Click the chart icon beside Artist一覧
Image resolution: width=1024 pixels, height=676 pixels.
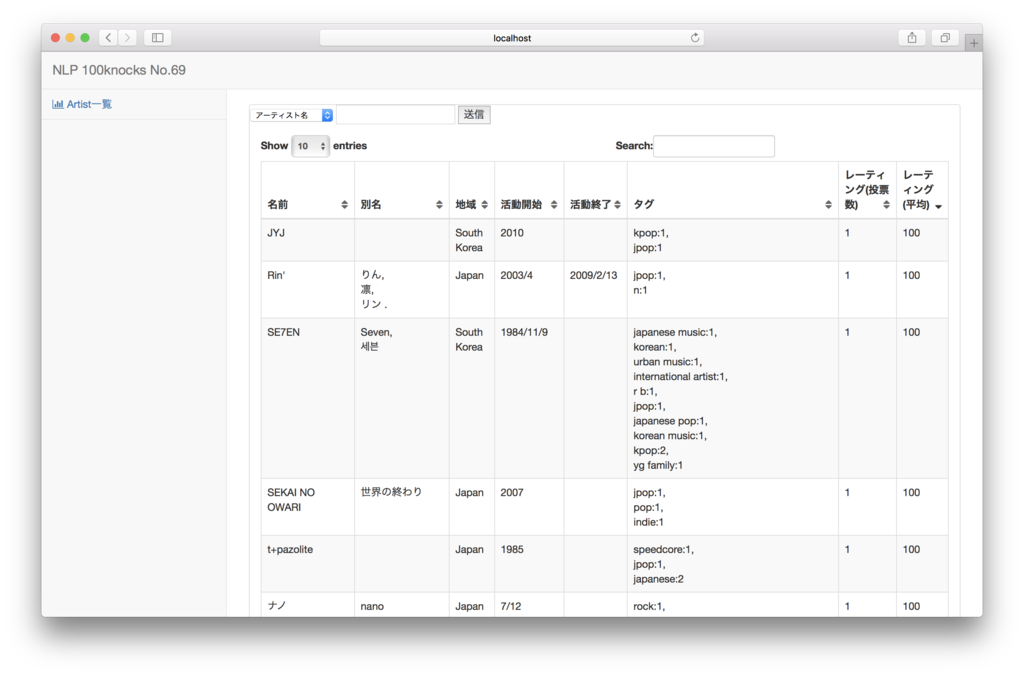point(57,104)
